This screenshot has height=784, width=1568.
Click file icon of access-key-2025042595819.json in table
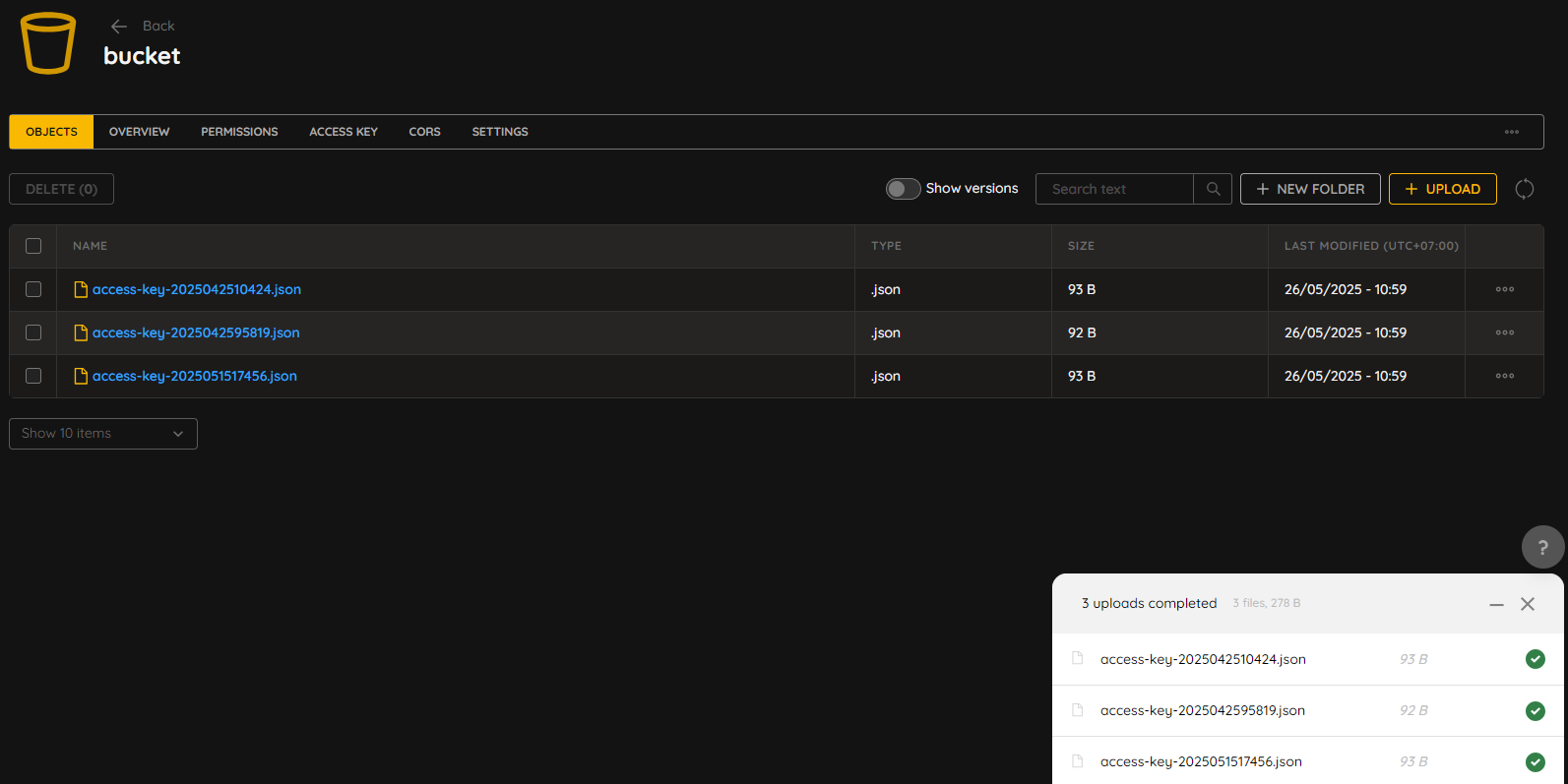pyautogui.click(x=81, y=332)
